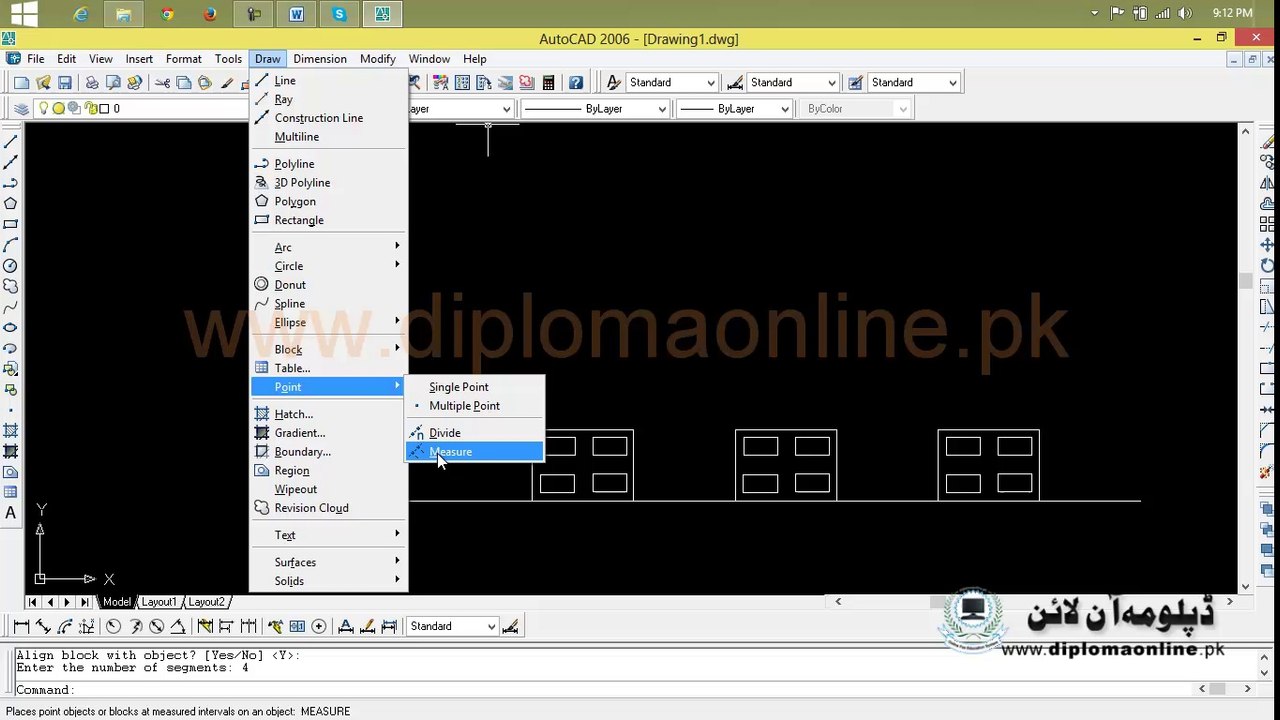
Task: Select the Multiline Text tool in the Draw toolbar
Action: coord(11,513)
